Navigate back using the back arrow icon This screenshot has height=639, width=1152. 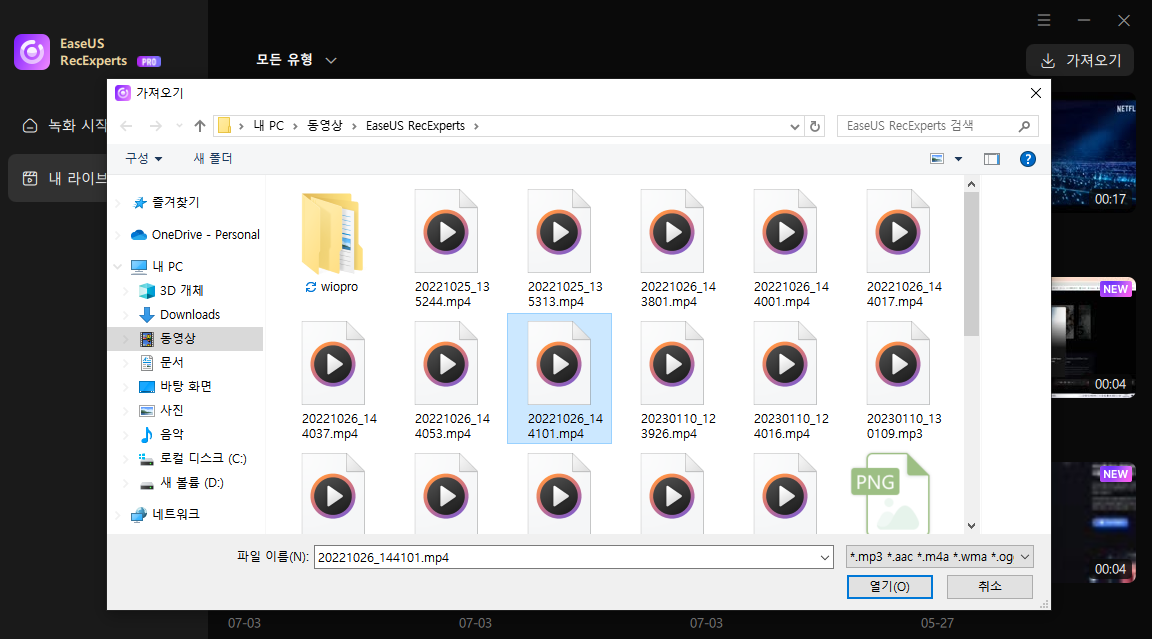point(126,125)
